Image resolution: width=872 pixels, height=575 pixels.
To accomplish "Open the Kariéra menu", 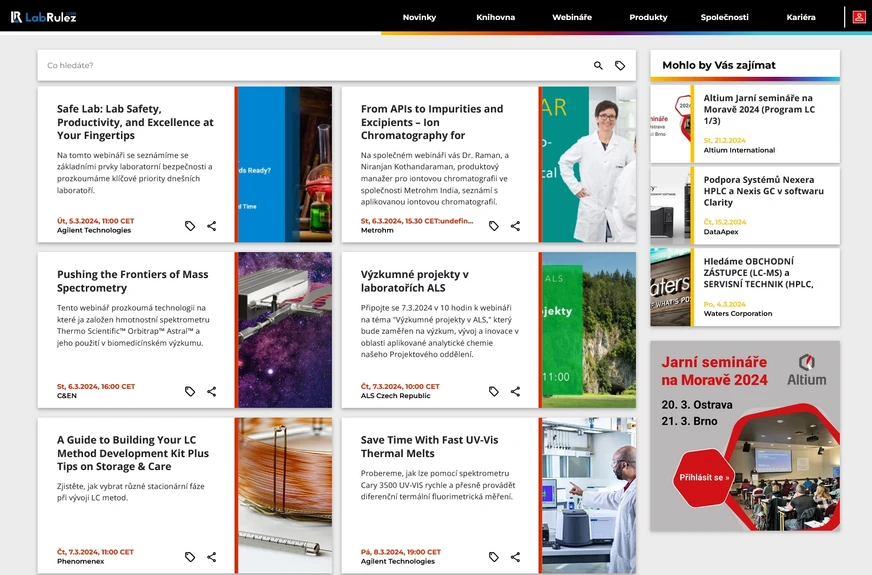I will pyautogui.click(x=801, y=17).
